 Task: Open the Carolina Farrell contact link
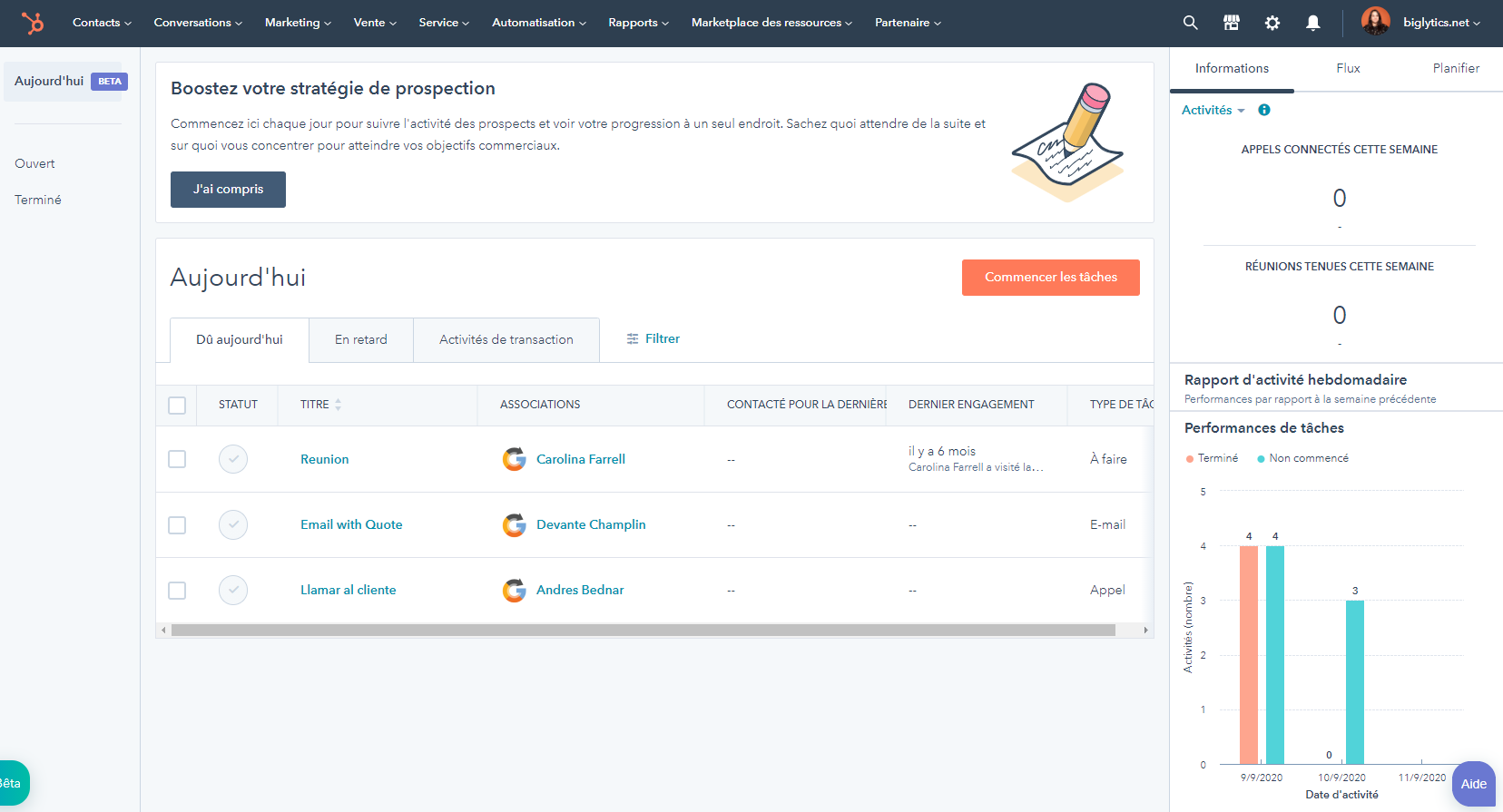[580, 459]
